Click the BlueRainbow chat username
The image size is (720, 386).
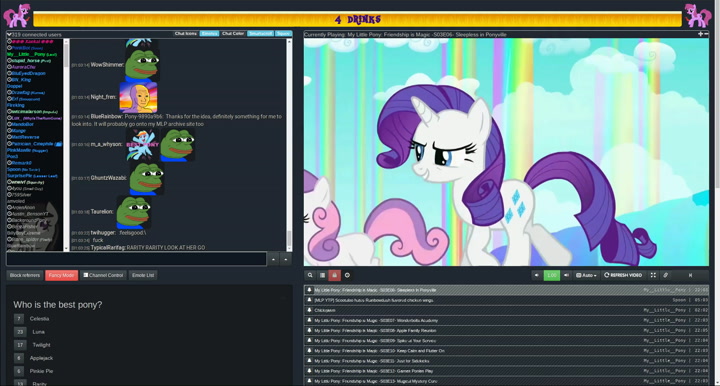point(107,117)
